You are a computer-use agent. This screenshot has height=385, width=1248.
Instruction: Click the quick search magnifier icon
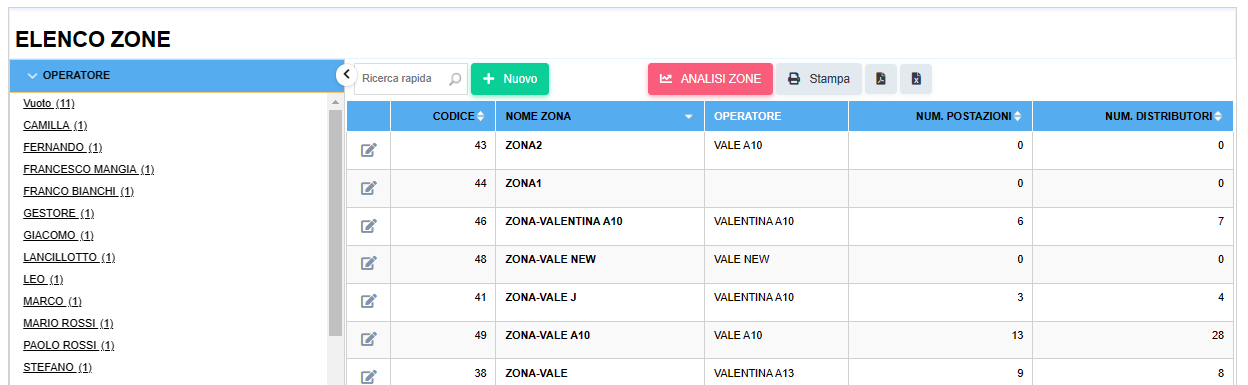coord(455,79)
